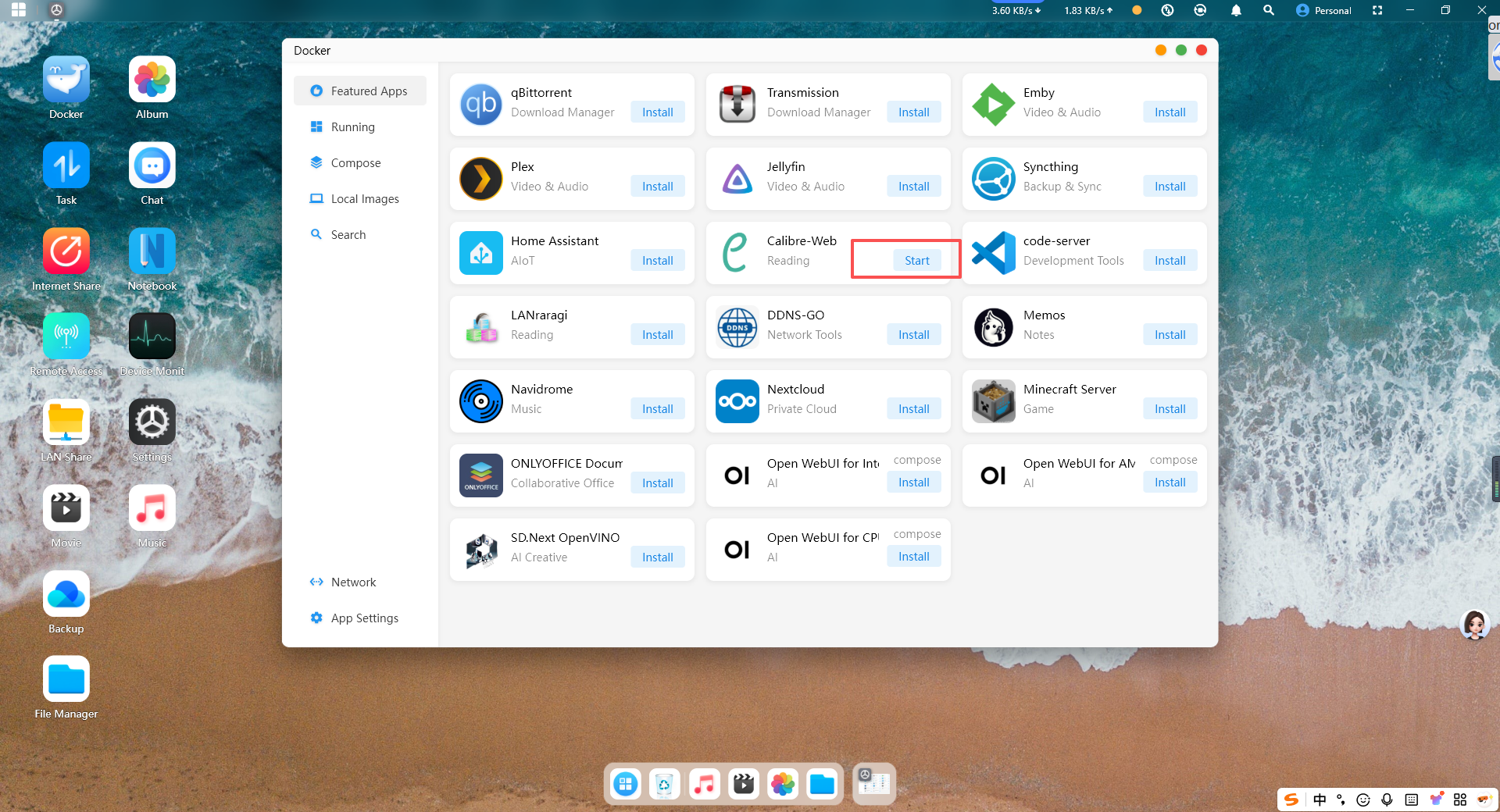Click the DDNS-GO globe icon
Viewport: 1500px width, 812px height.
pyautogui.click(x=737, y=327)
